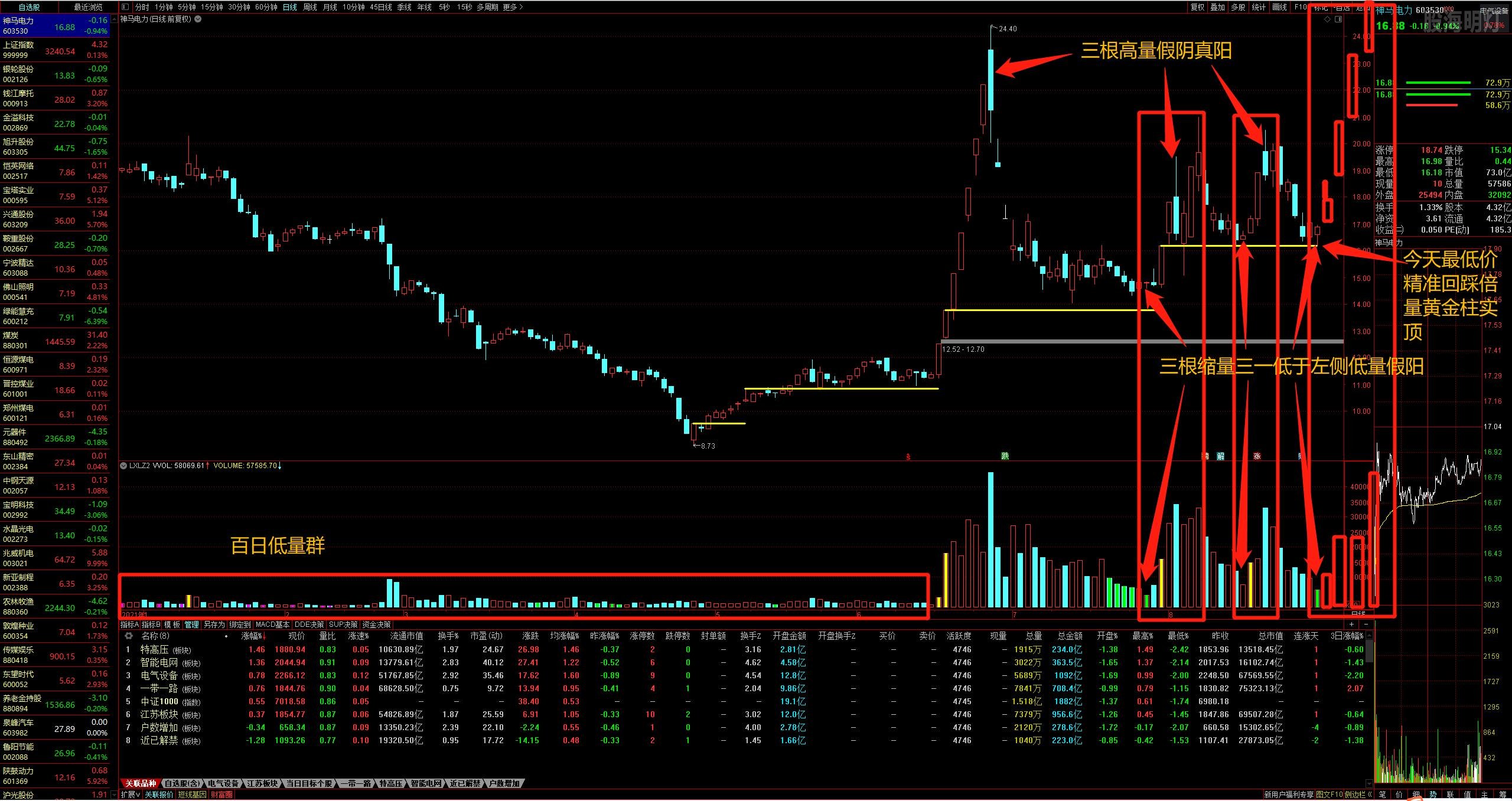Open the 关联报价 status bar tab
This screenshot has width=1512, height=801.
pyautogui.click(x=159, y=795)
